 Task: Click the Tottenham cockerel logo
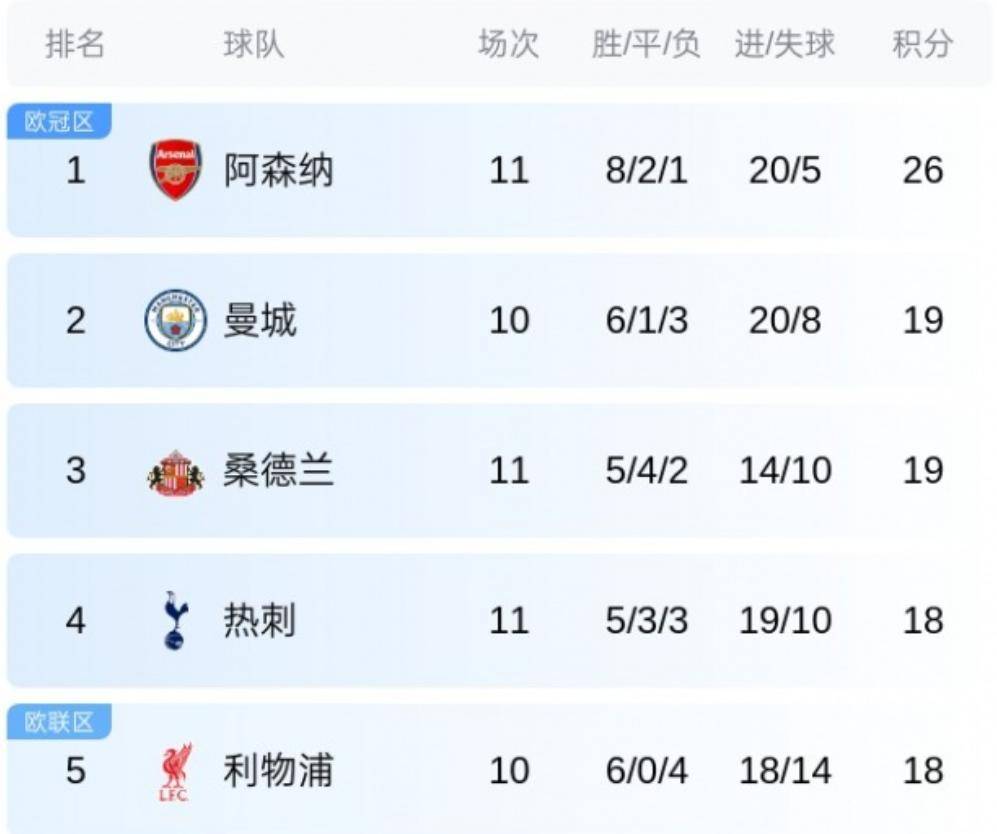pyautogui.click(x=176, y=620)
